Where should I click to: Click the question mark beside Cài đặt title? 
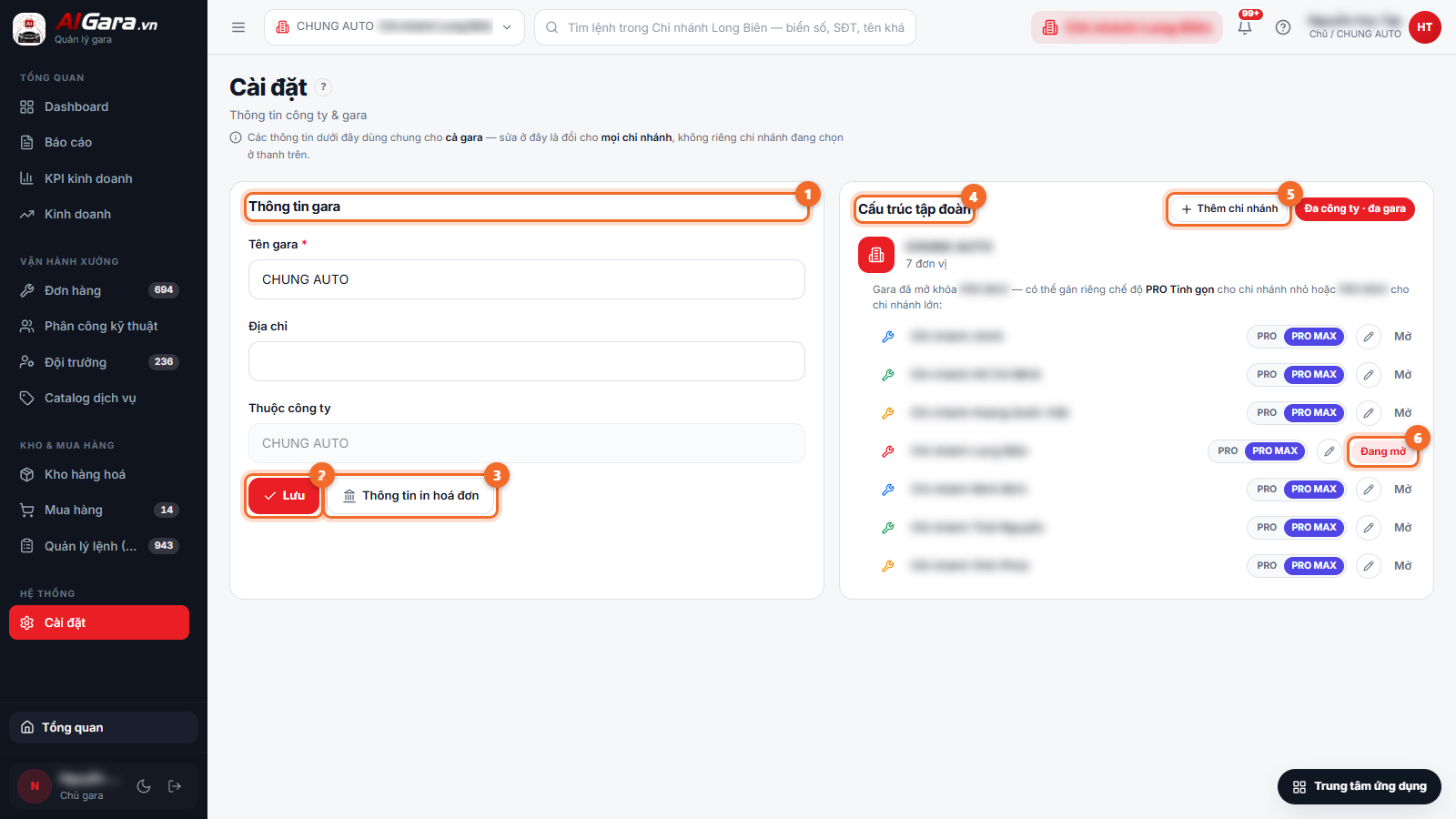click(x=323, y=87)
